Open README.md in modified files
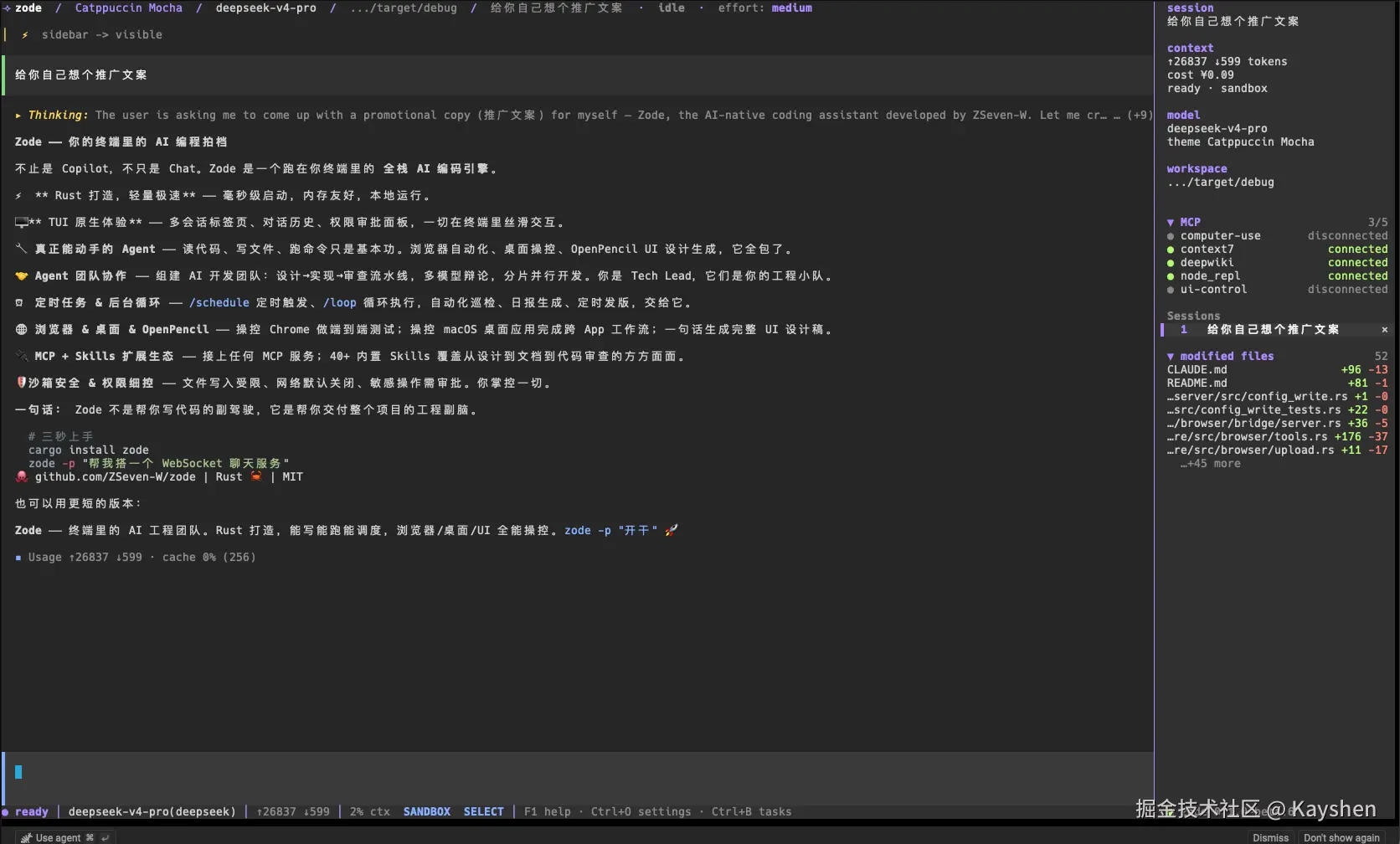 pos(1278,383)
